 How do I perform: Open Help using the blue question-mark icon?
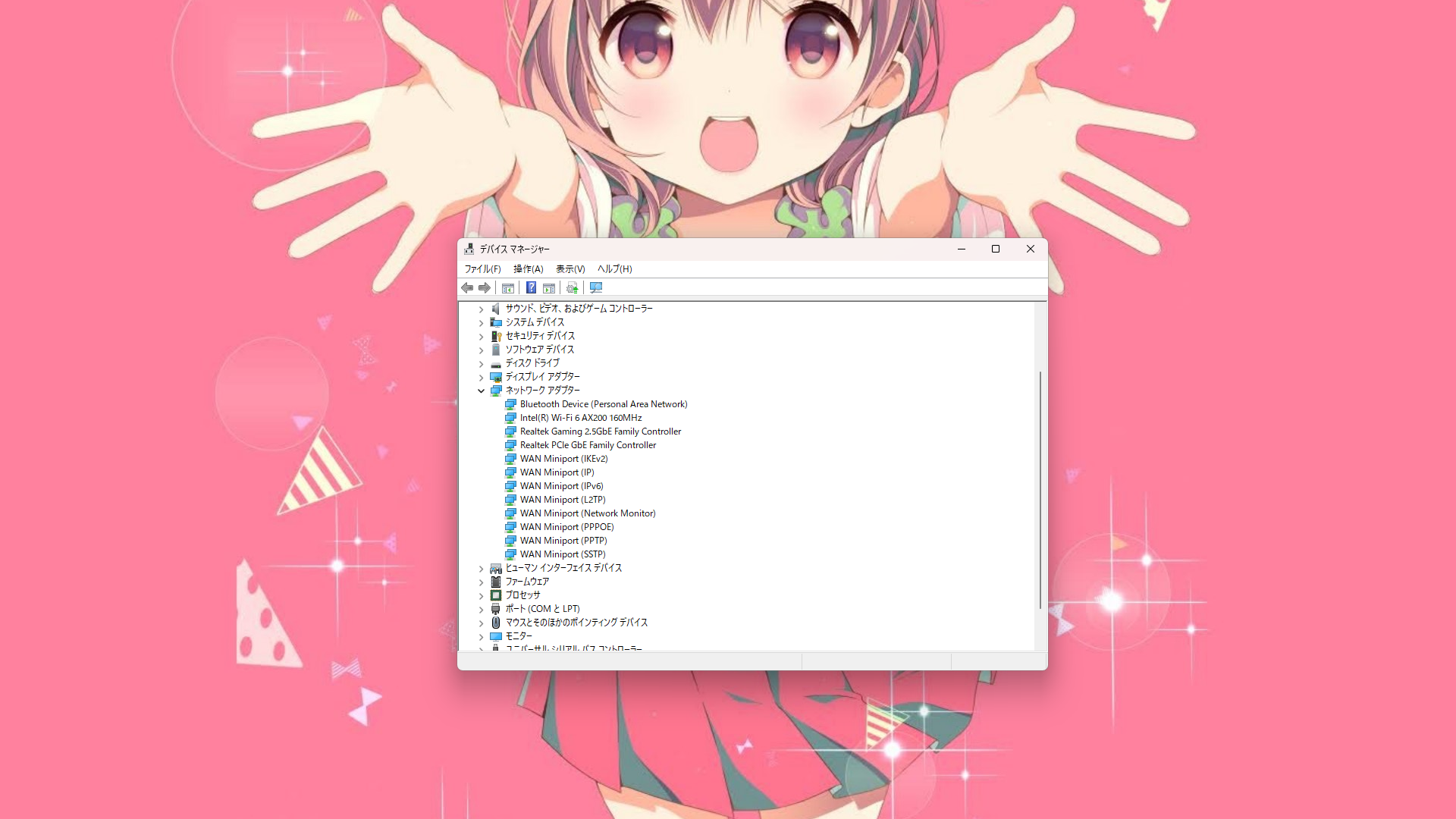[532, 288]
